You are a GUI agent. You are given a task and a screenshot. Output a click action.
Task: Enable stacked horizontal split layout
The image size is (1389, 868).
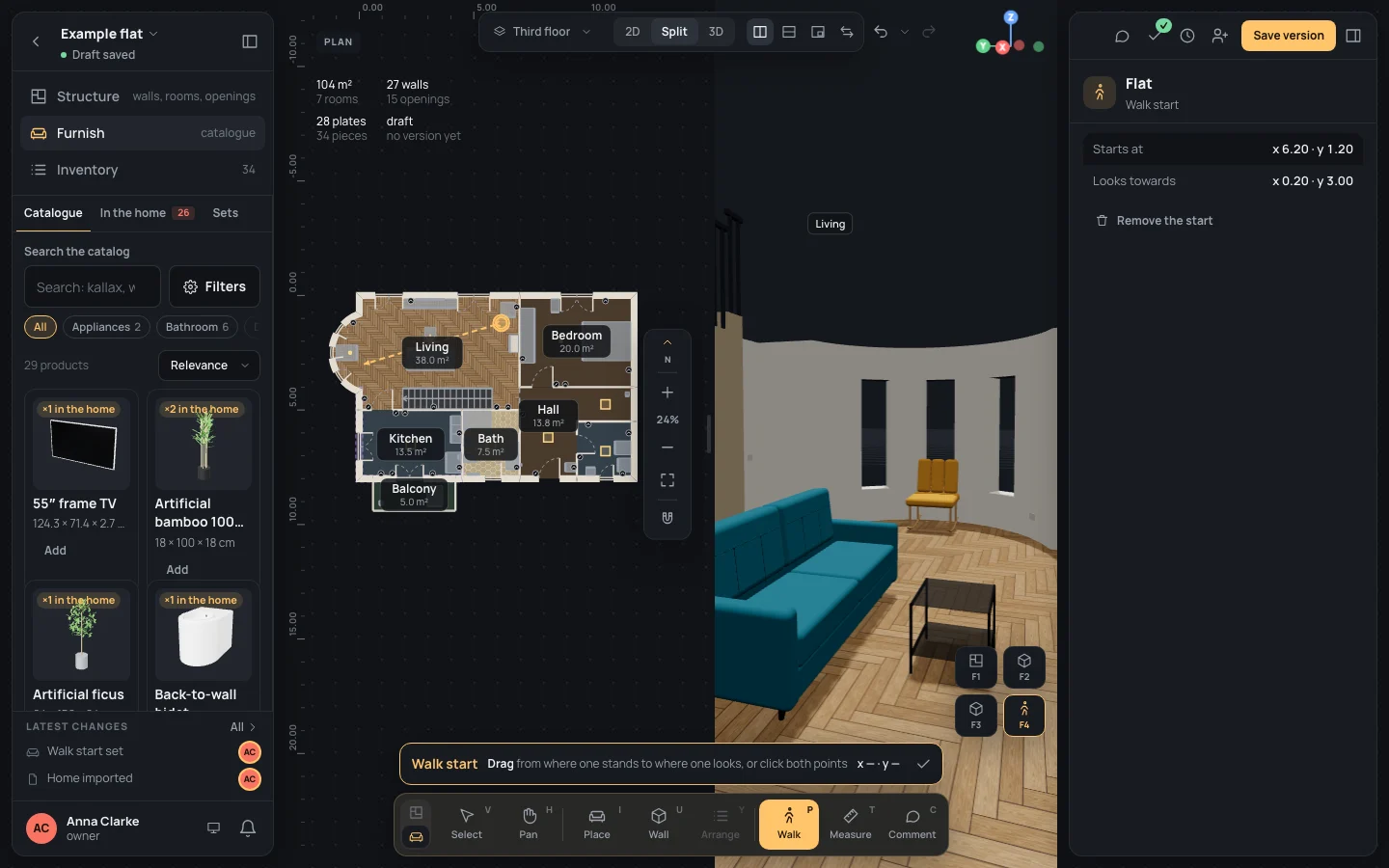coord(789,32)
